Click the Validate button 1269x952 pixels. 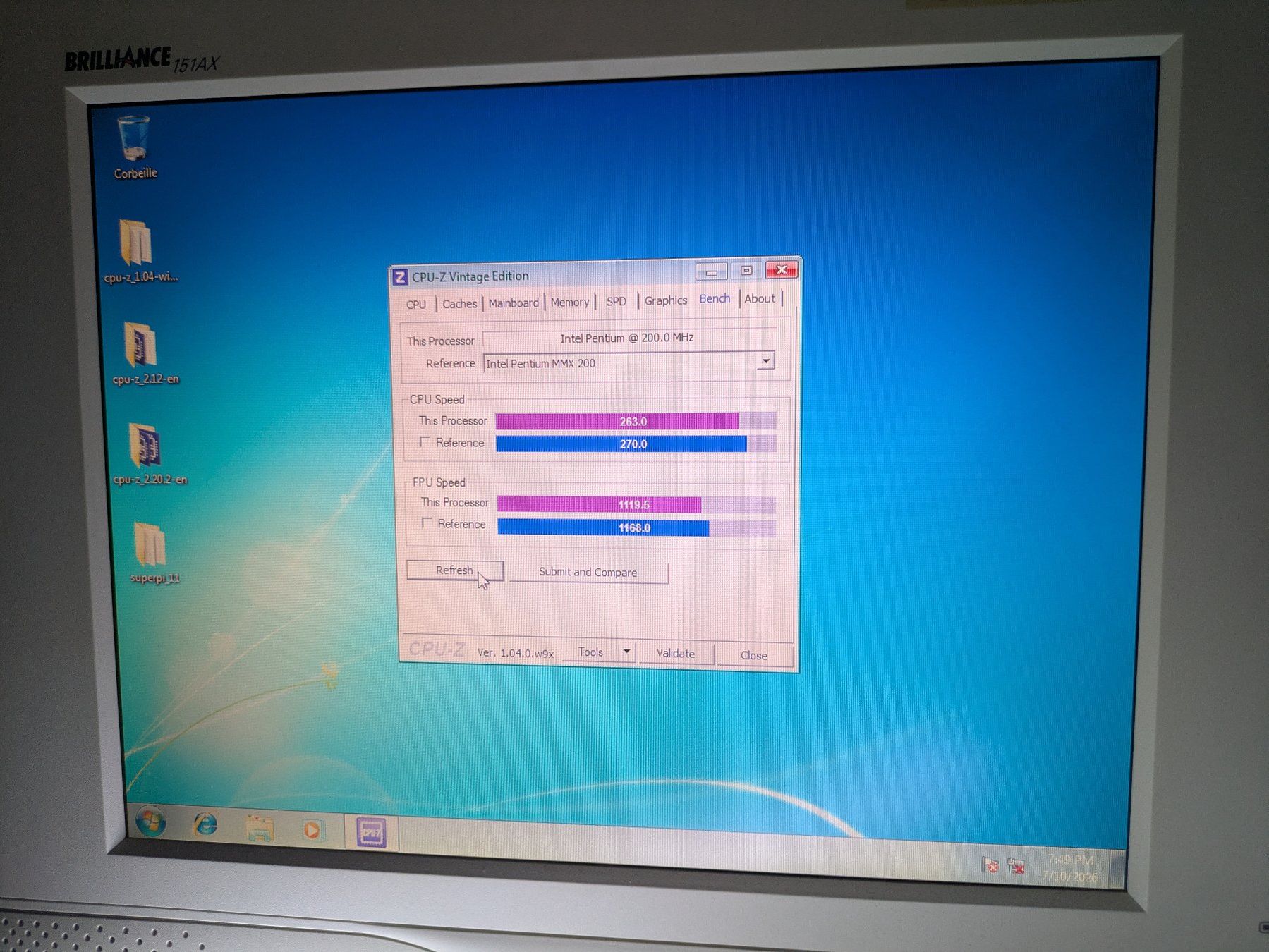pos(676,653)
